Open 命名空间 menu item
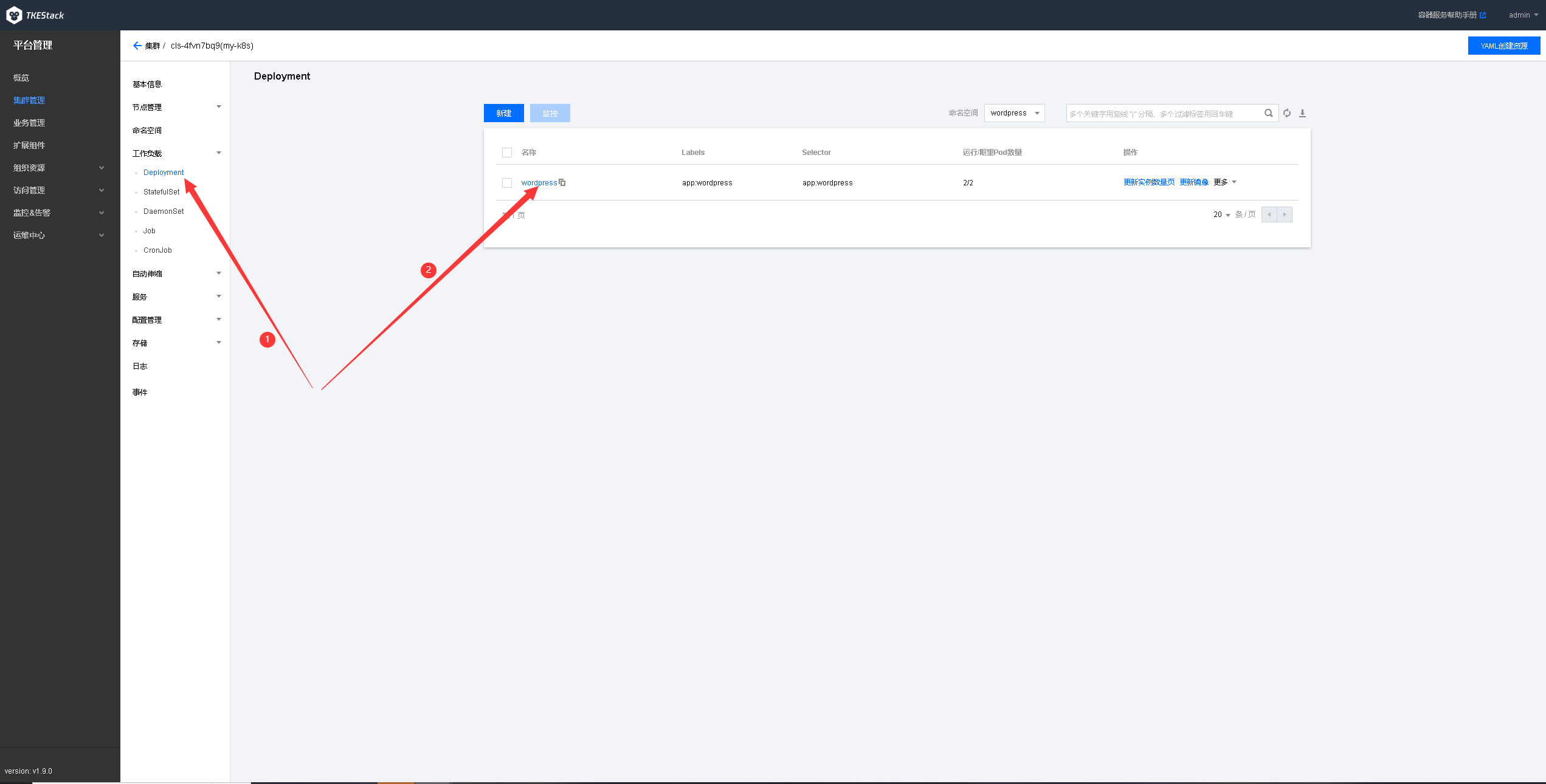 (147, 131)
